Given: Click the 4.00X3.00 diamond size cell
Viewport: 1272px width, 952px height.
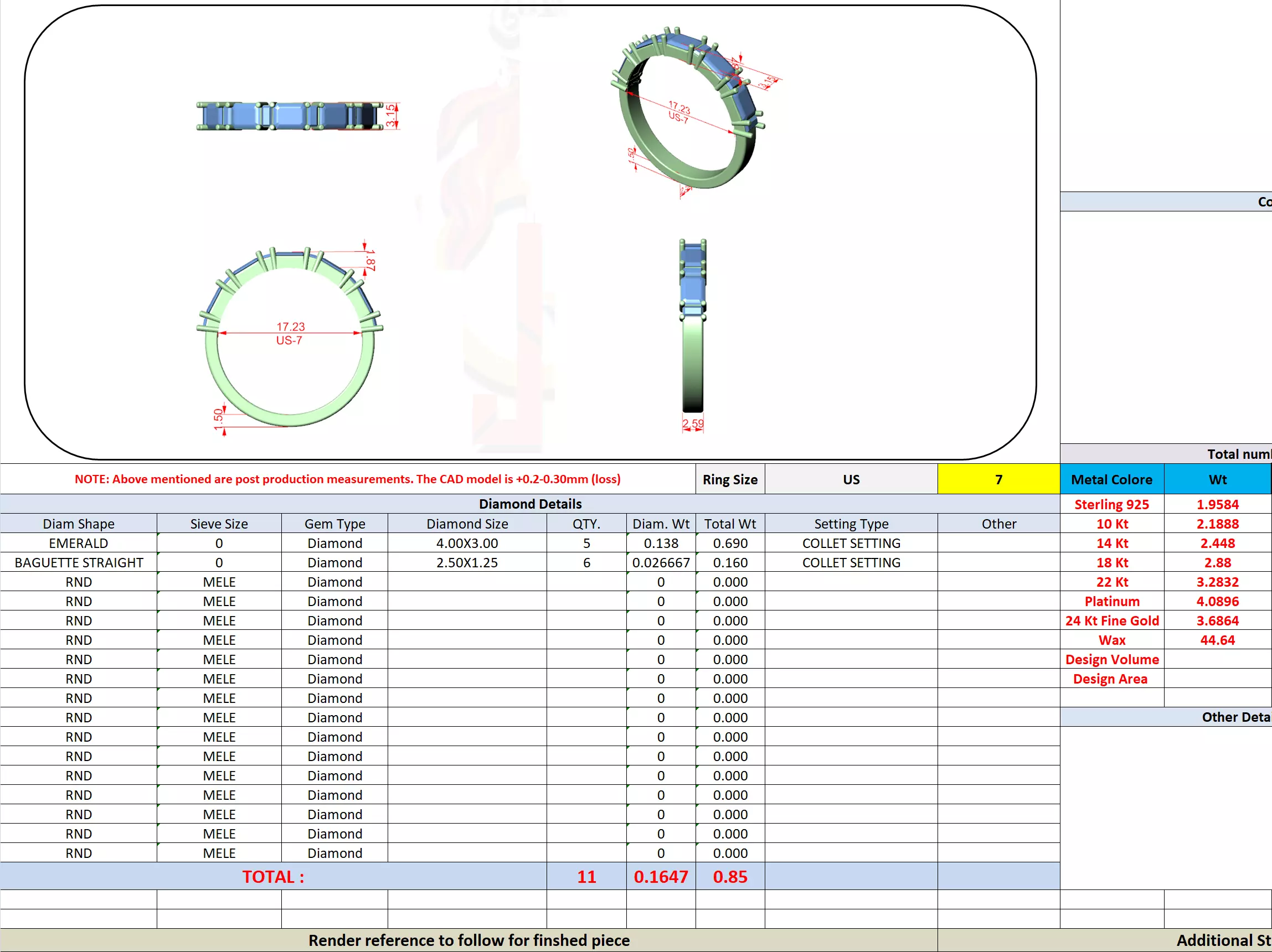Looking at the screenshot, I should (x=466, y=544).
